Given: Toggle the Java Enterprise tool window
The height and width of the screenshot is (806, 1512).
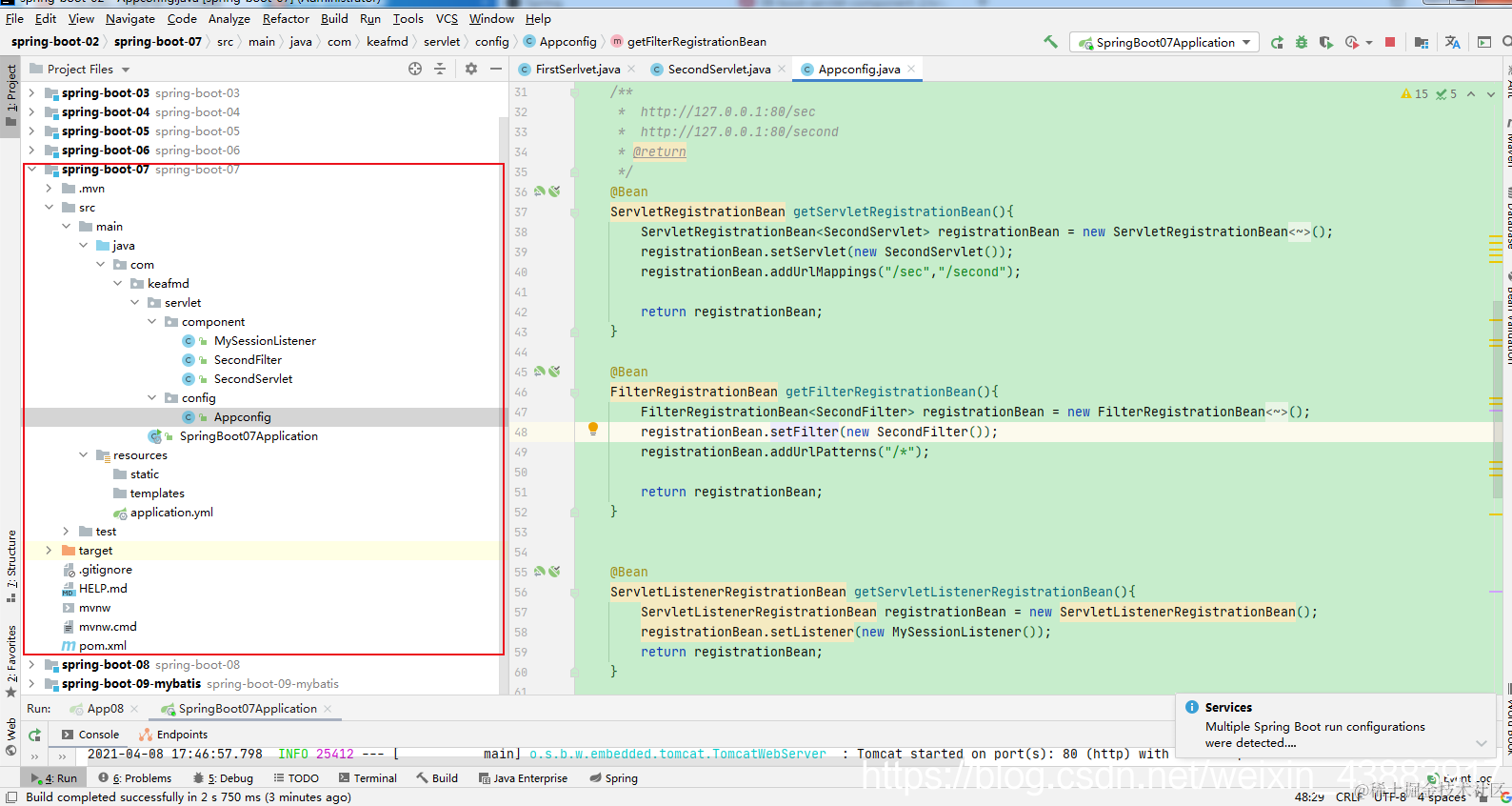Looking at the screenshot, I should (523, 778).
